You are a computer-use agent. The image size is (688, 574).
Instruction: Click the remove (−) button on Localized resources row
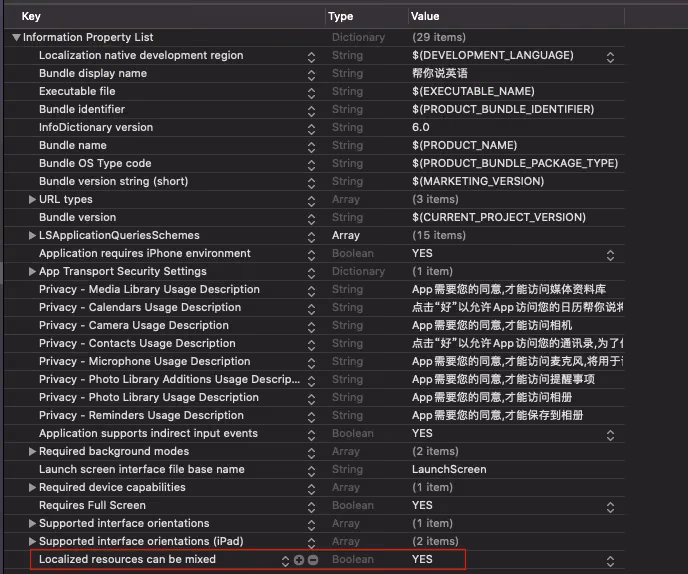coord(313,560)
